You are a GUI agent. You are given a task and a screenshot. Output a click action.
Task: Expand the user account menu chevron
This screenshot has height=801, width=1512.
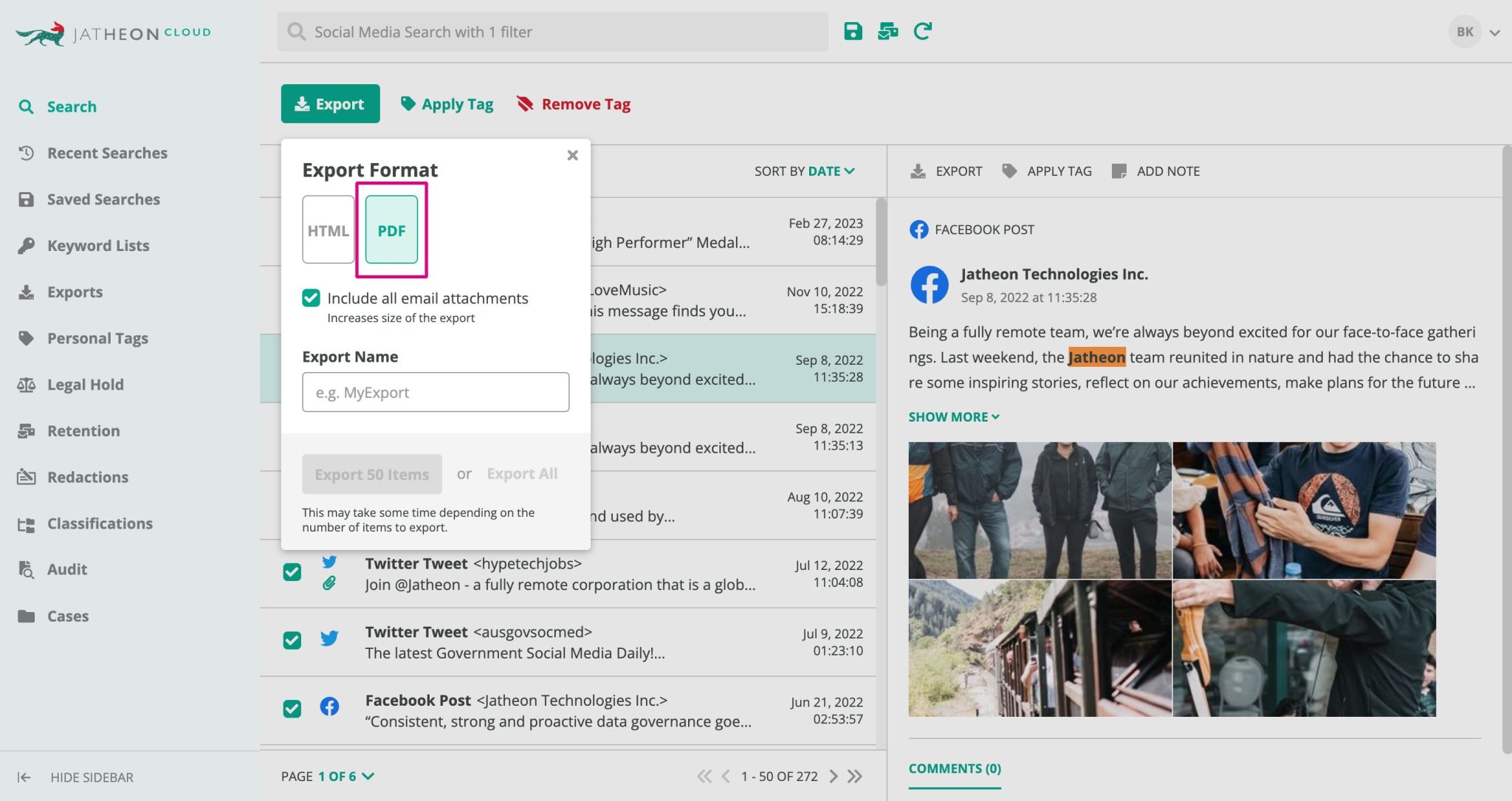tap(1495, 32)
